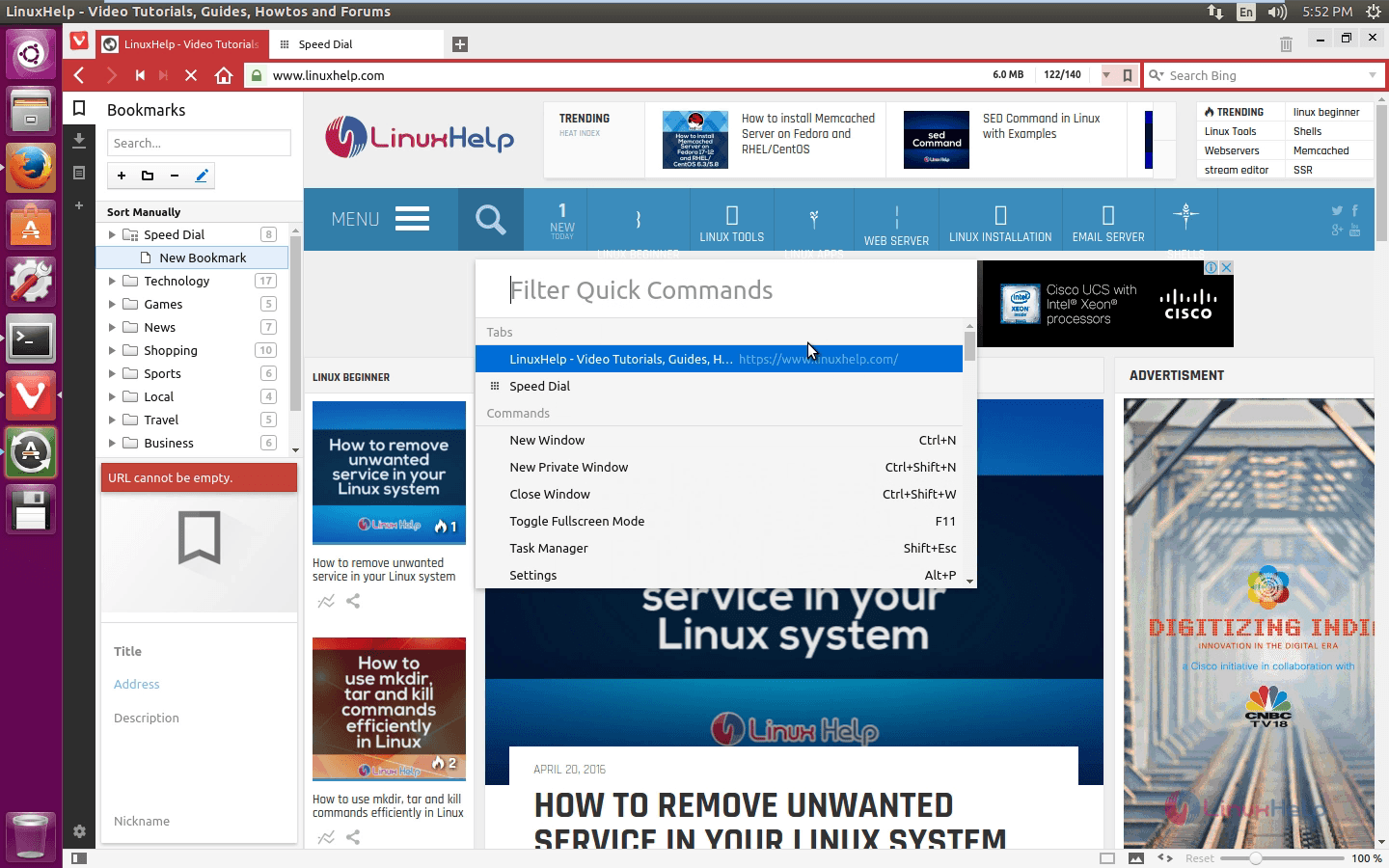Open a new tab with plus button
Image resolution: width=1389 pixels, height=868 pixels.
pos(460,43)
